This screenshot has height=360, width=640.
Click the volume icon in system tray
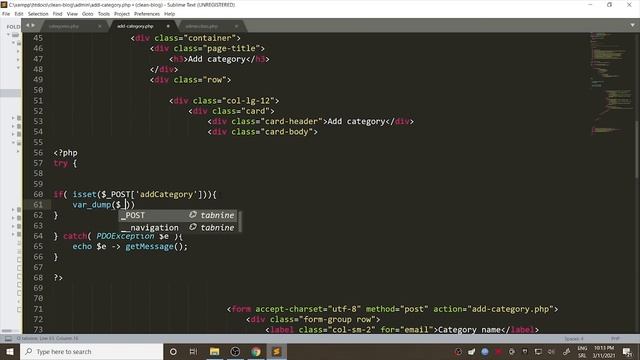(551, 351)
